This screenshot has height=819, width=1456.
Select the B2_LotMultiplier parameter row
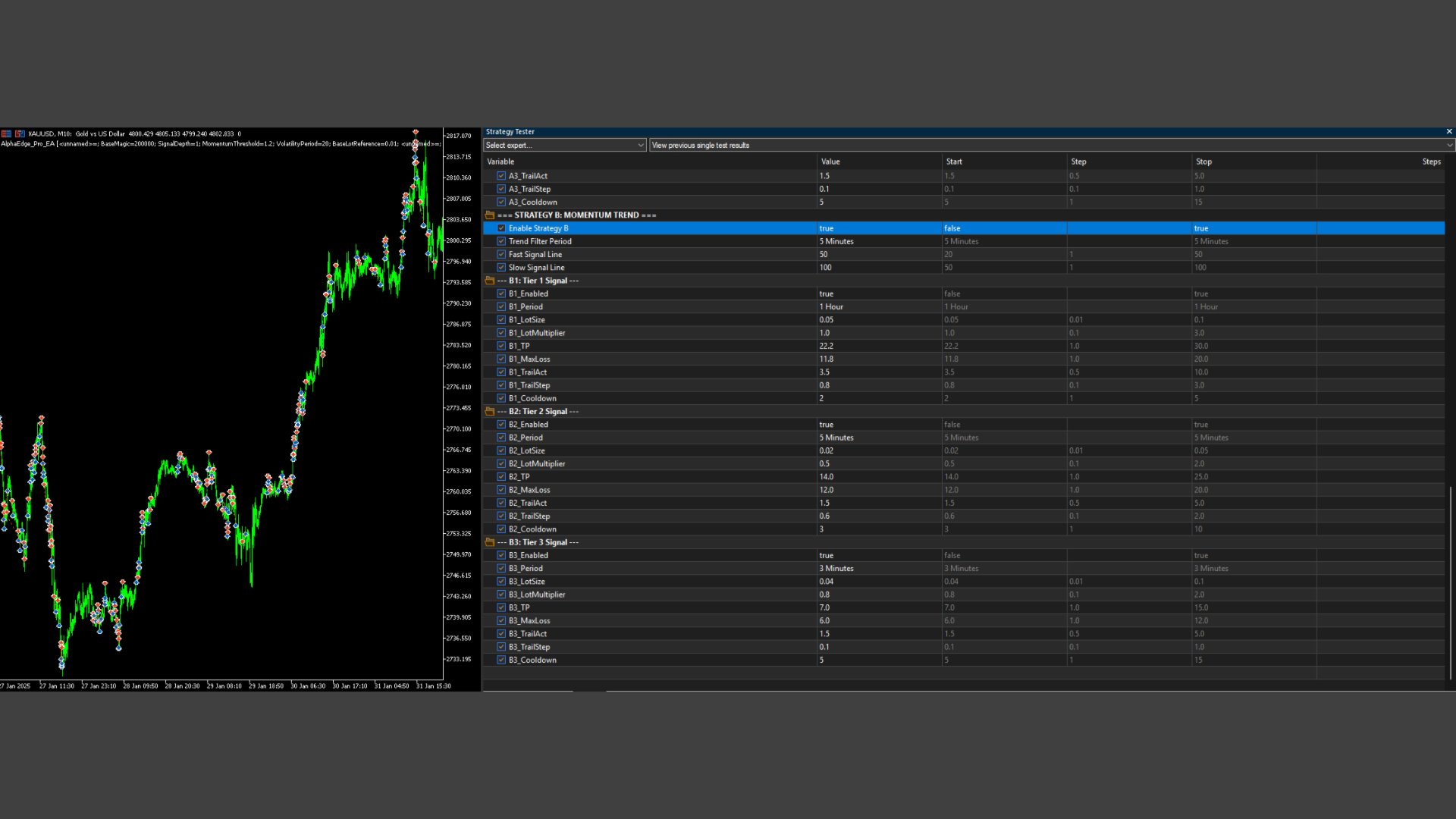537,464
